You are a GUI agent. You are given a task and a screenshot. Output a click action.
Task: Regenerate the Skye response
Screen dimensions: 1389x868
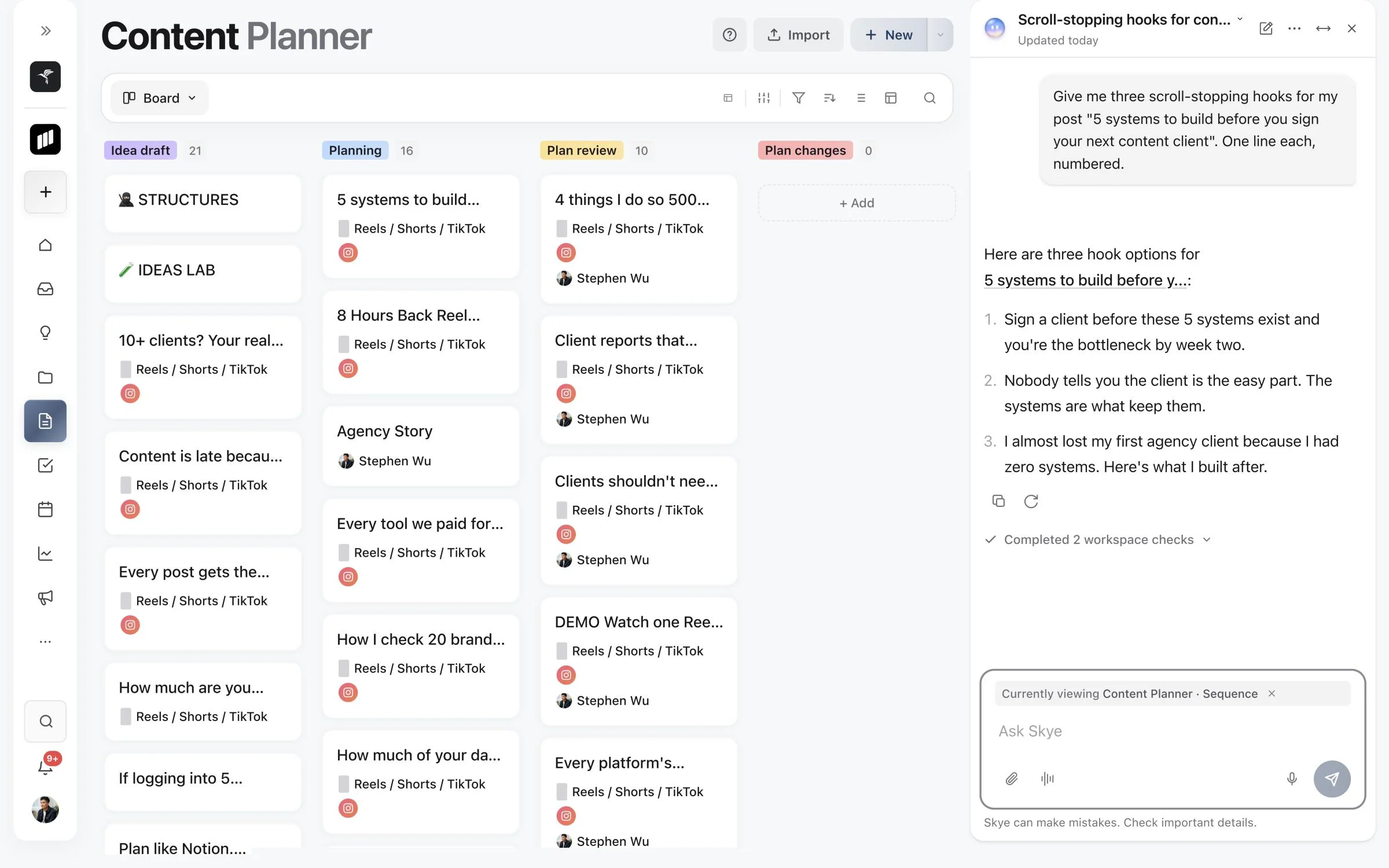[1031, 501]
